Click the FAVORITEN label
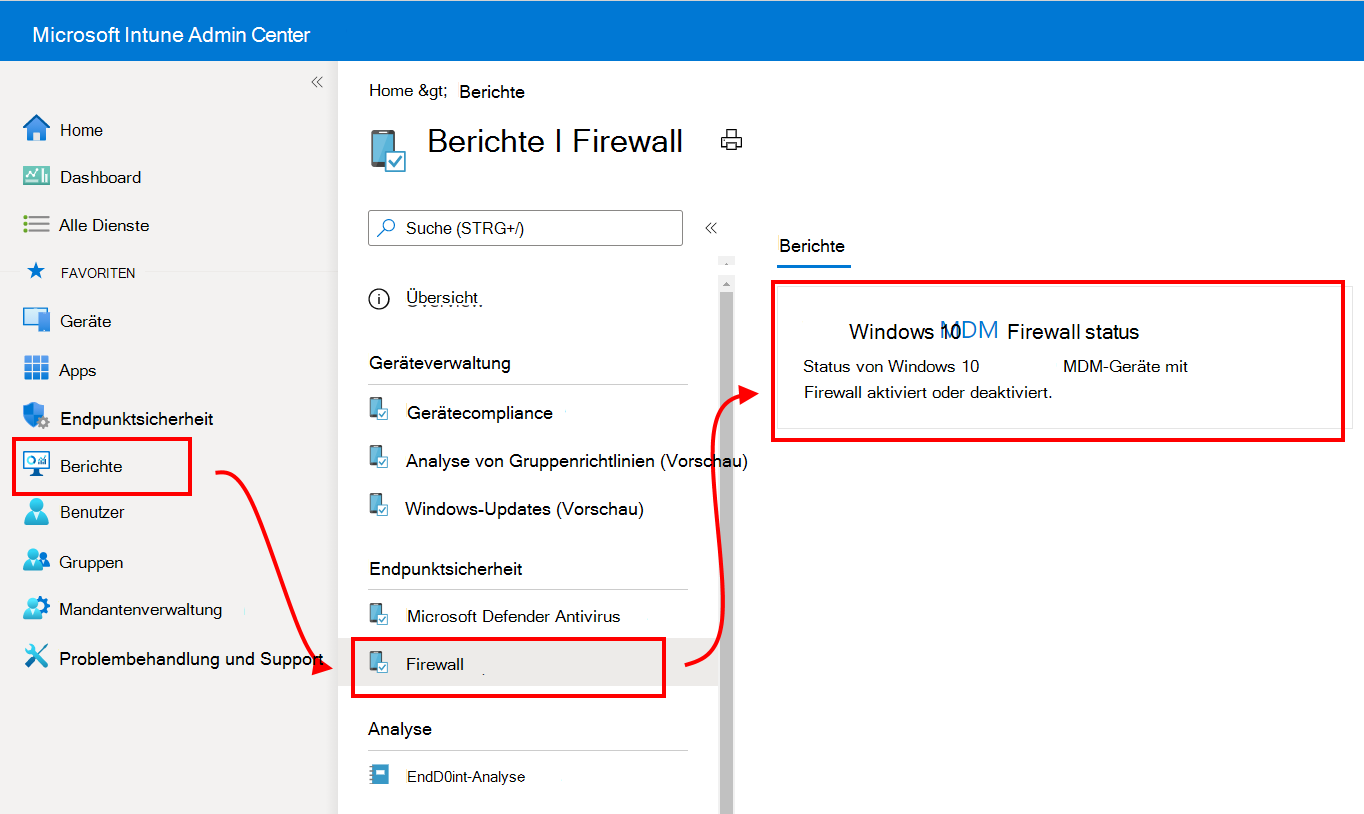The height and width of the screenshot is (814, 1364). [98, 273]
